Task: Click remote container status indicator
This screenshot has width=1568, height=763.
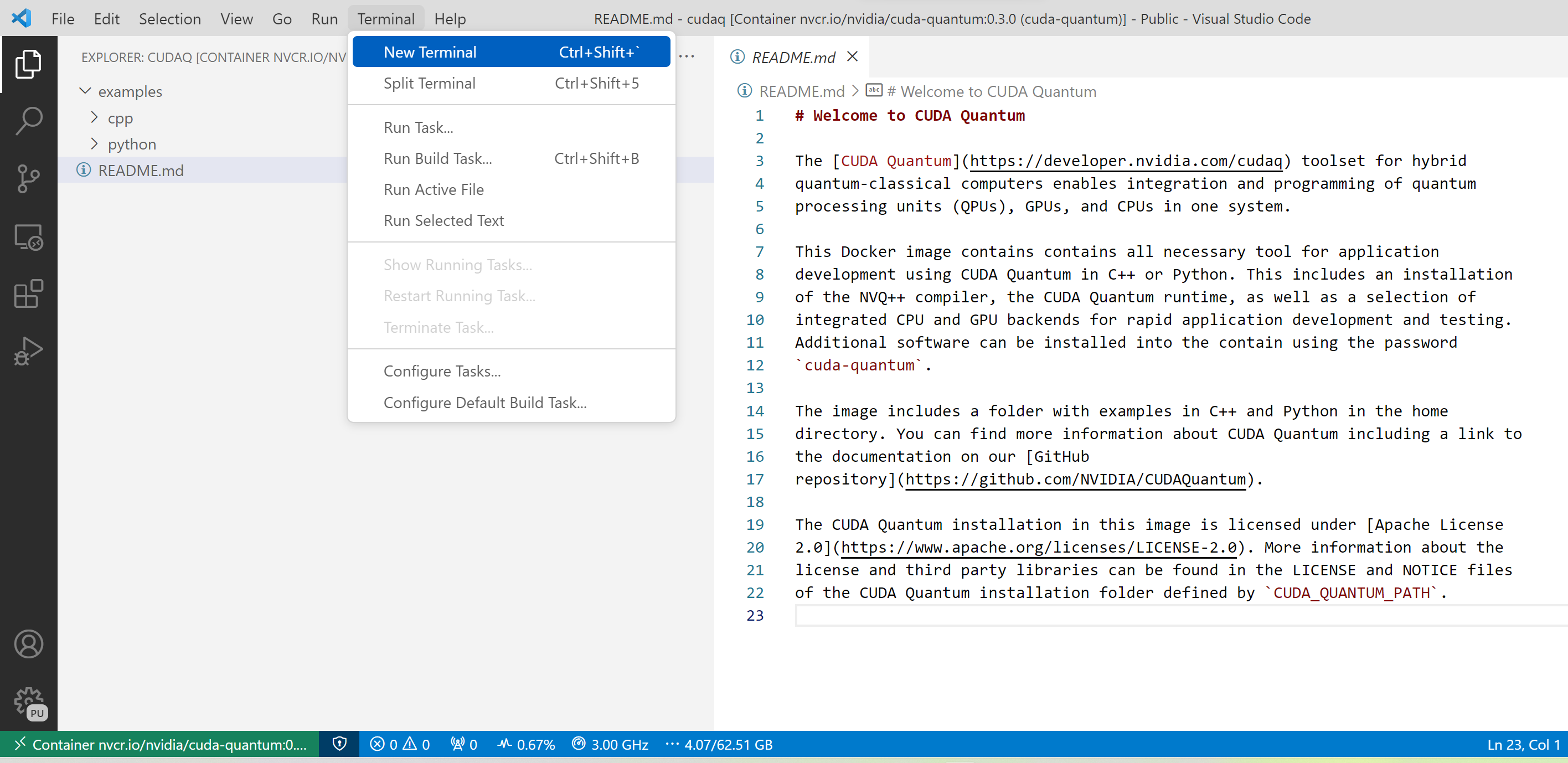Action: pyautogui.click(x=159, y=744)
